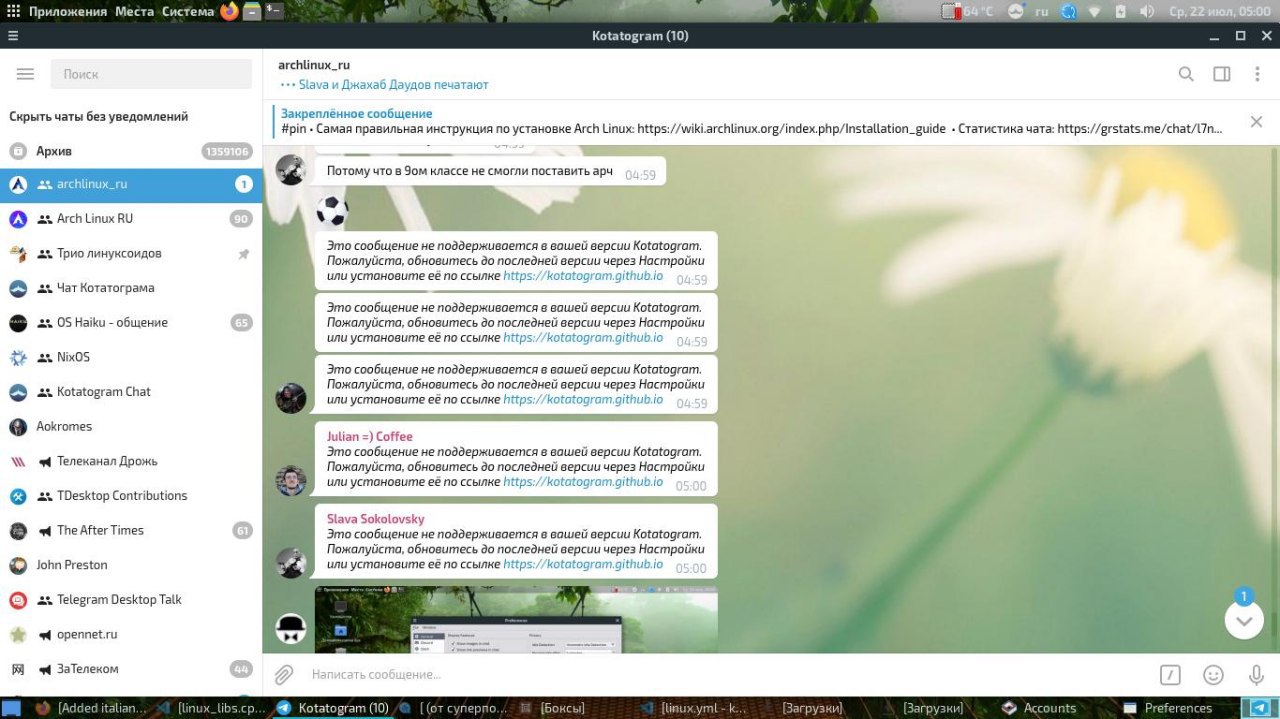Launch Firefox from the top panel

click(230, 11)
